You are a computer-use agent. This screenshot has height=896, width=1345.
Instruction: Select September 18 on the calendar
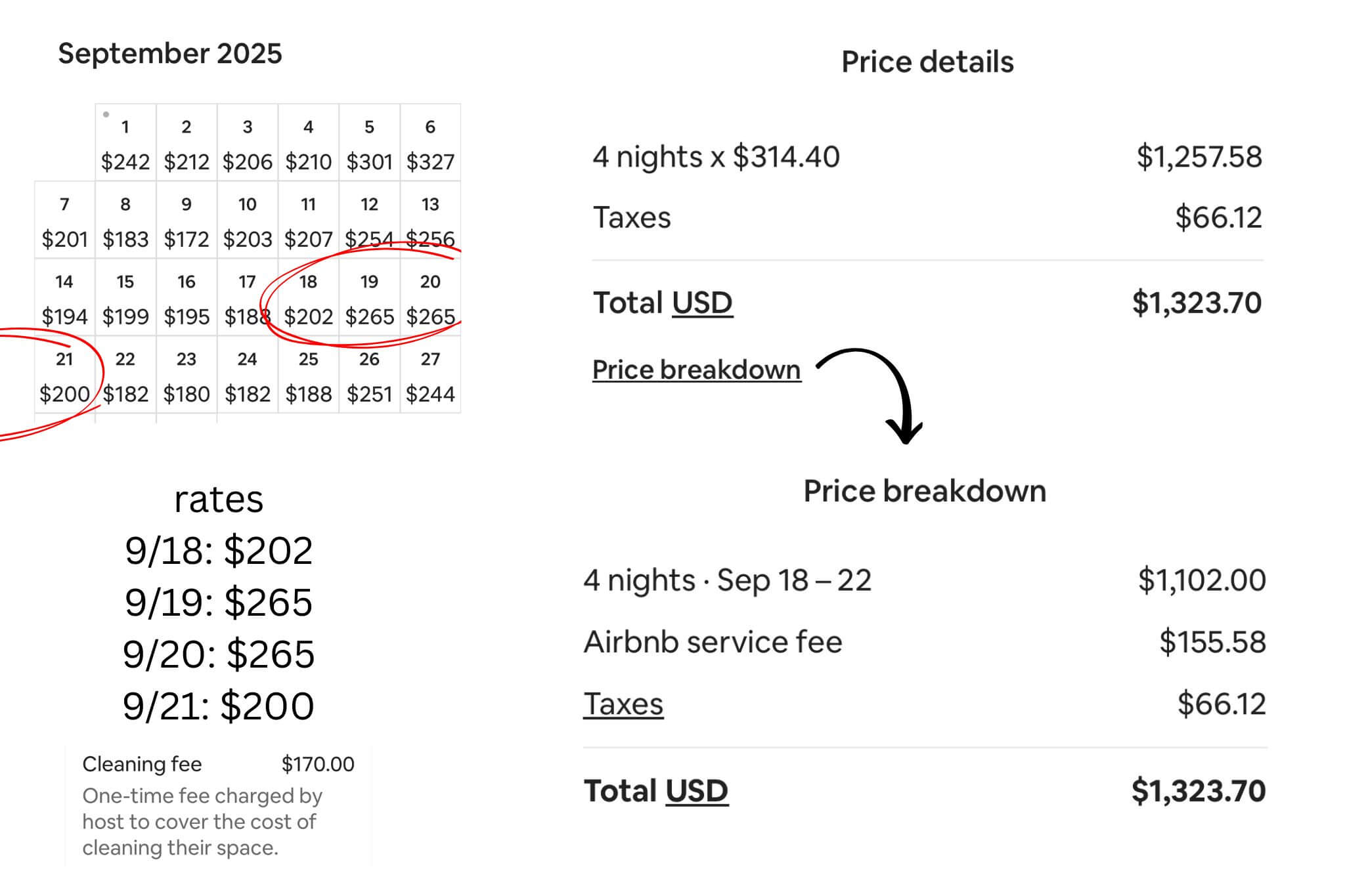pyautogui.click(x=308, y=298)
